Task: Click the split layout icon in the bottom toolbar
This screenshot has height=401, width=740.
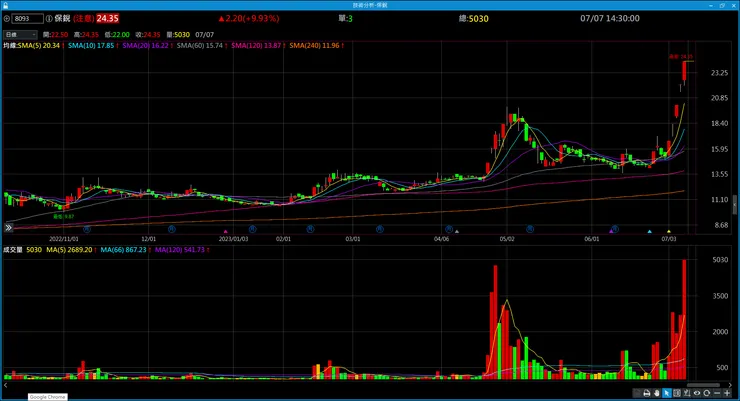Action: (x=677, y=393)
